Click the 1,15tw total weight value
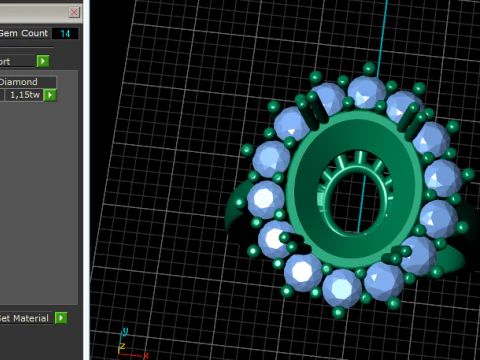Image resolution: width=480 pixels, height=360 pixels. [x=24, y=95]
